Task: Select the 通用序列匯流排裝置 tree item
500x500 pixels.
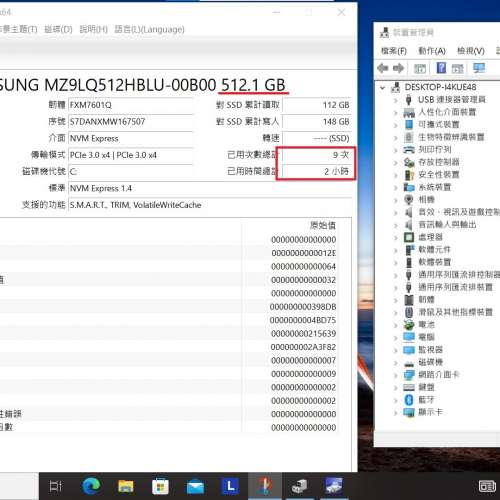Action: coord(455,287)
